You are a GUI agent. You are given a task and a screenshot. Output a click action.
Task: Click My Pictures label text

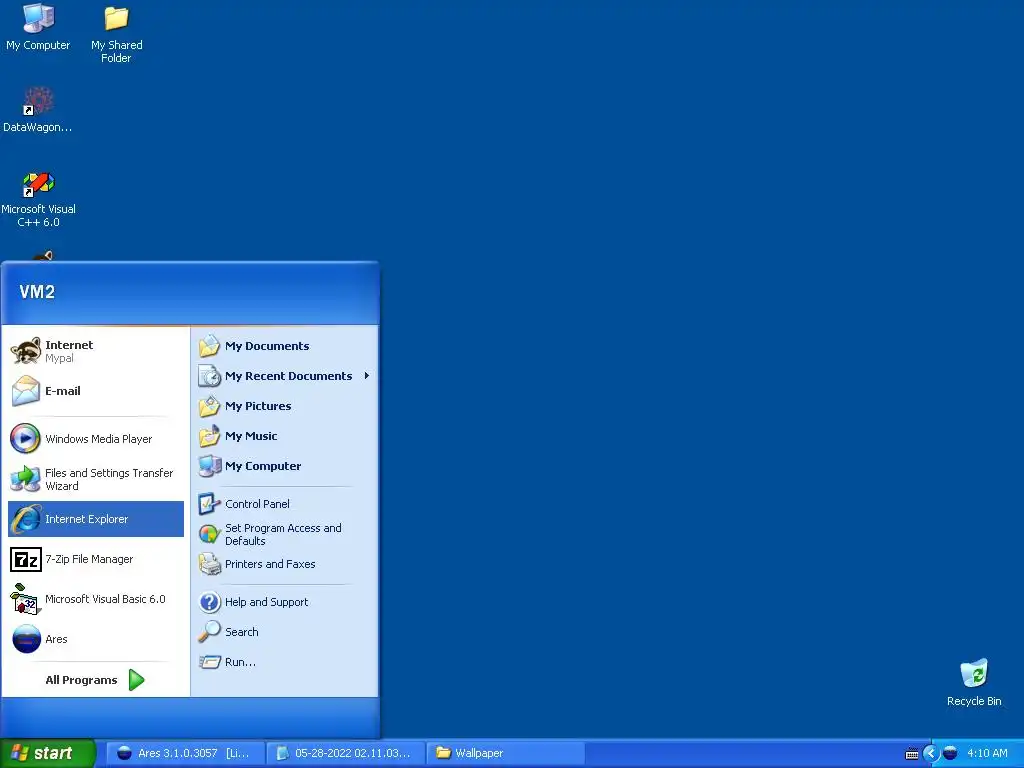(x=258, y=406)
